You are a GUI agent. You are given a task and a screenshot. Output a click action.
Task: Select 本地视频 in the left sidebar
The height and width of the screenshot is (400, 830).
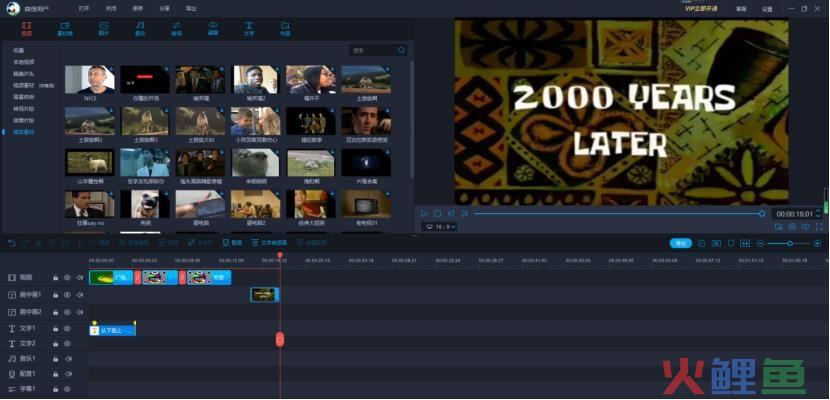point(24,62)
